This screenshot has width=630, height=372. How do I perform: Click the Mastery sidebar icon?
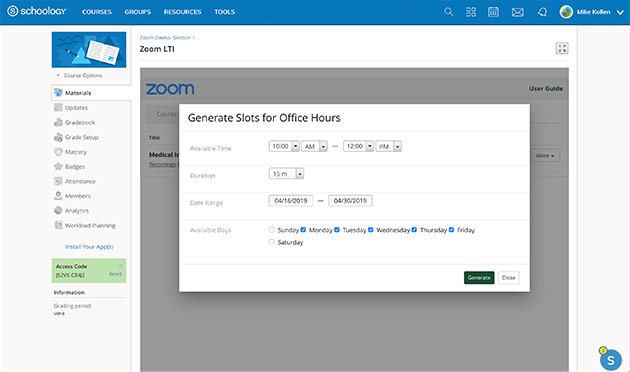pyautogui.click(x=58, y=151)
